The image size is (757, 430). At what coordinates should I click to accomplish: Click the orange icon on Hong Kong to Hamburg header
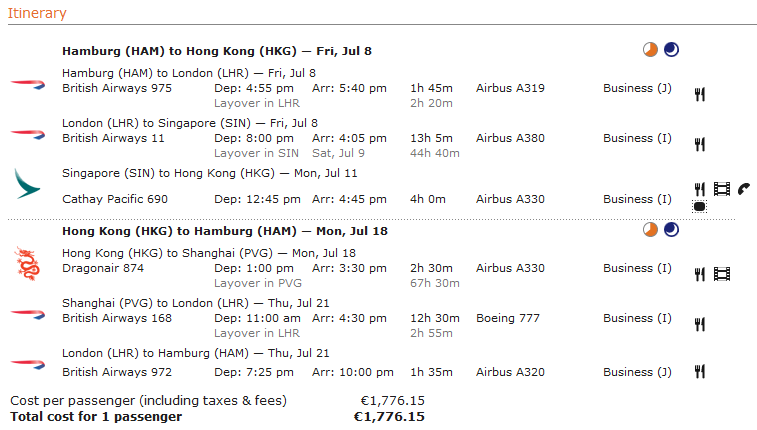(651, 230)
